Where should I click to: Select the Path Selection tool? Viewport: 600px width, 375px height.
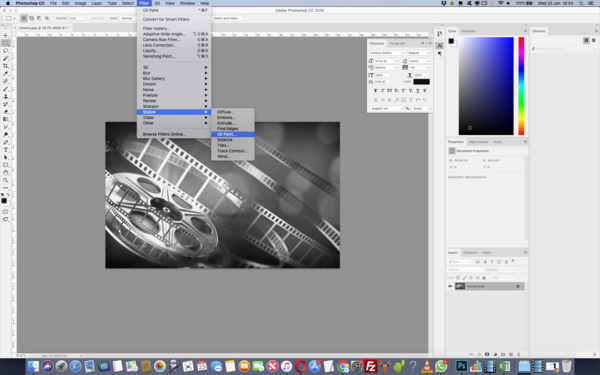coord(6,157)
